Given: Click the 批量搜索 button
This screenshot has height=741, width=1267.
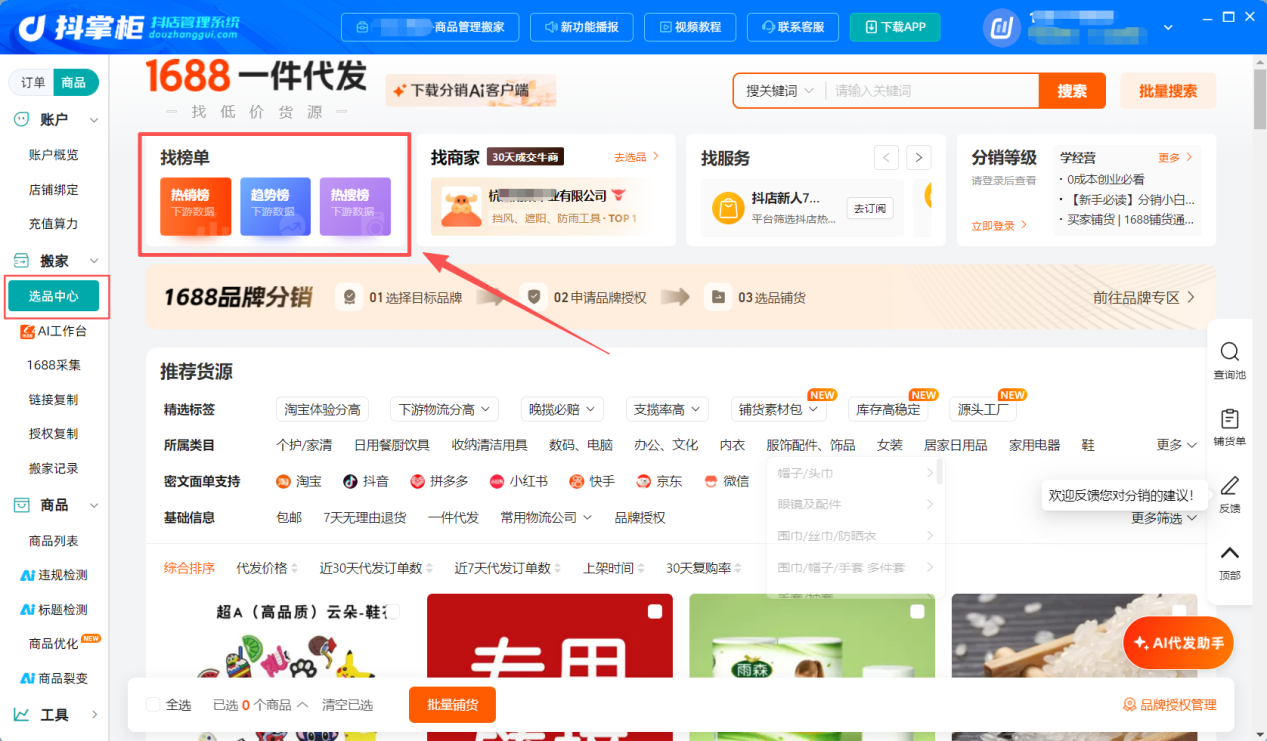Looking at the screenshot, I should [x=1168, y=91].
